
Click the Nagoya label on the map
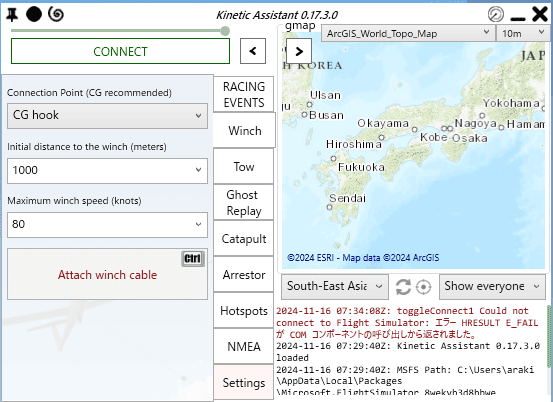tap(475, 123)
